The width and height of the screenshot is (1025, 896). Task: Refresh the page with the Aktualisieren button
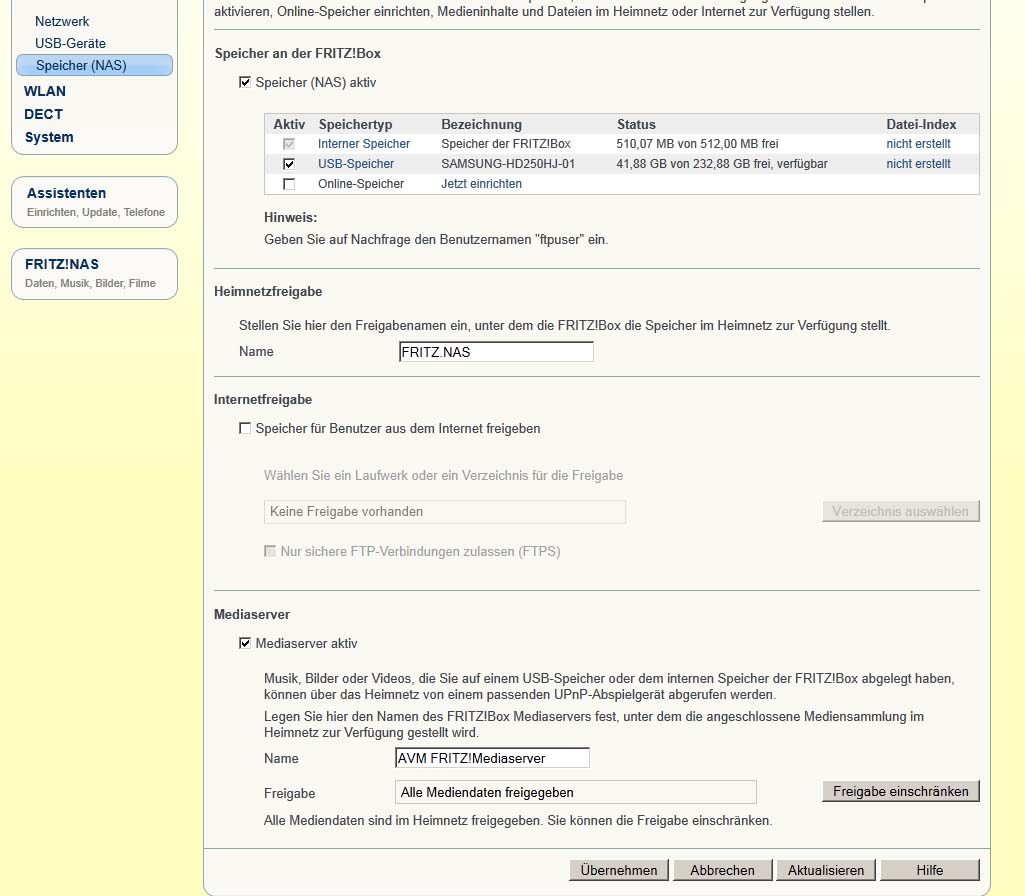pos(825,870)
